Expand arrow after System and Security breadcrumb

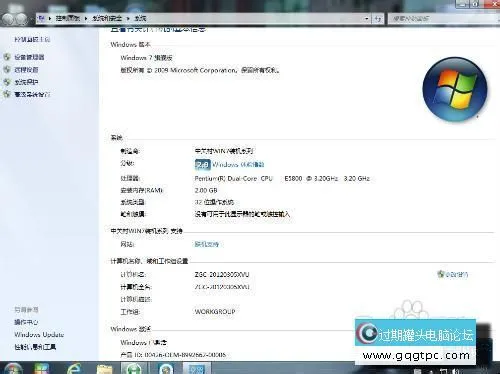pyautogui.click(x=128, y=18)
